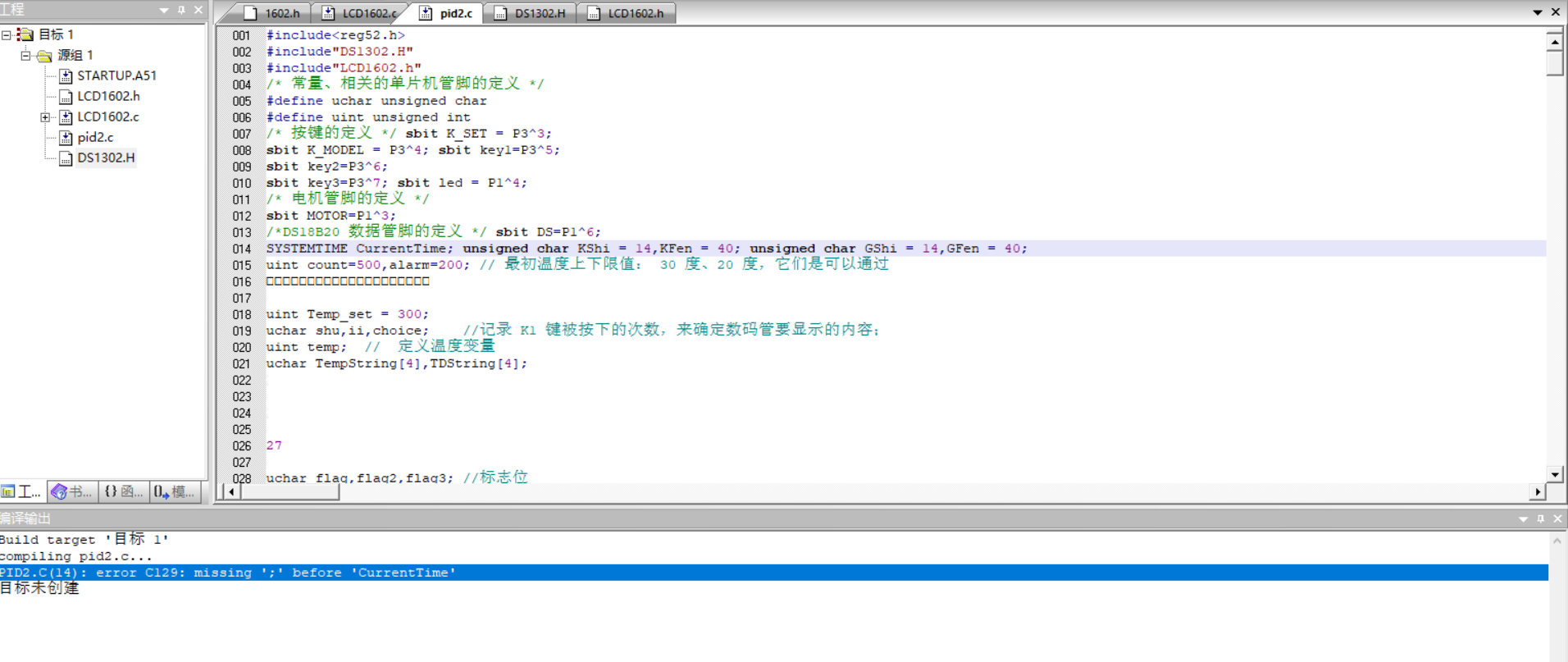The height and width of the screenshot is (662, 1568).
Task: Switch to the LCD1602.c editor tab
Action: (x=361, y=13)
